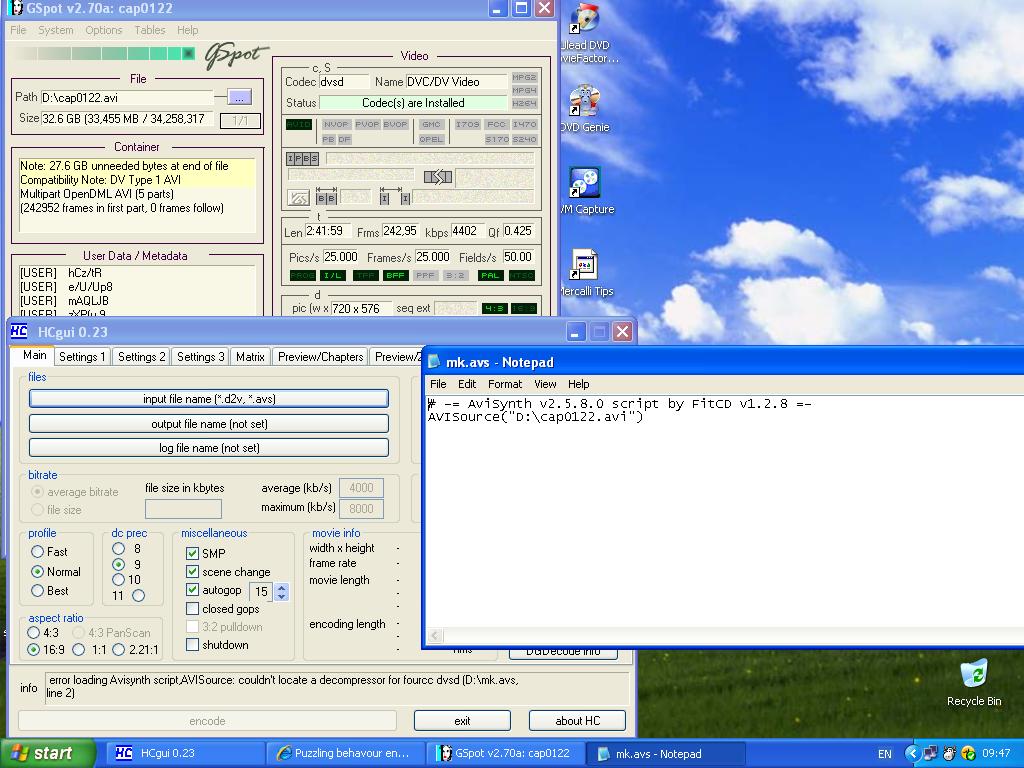This screenshot has height=768, width=1024.
Task: Launch WM Capture from the desktop
Action: point(586,190)
